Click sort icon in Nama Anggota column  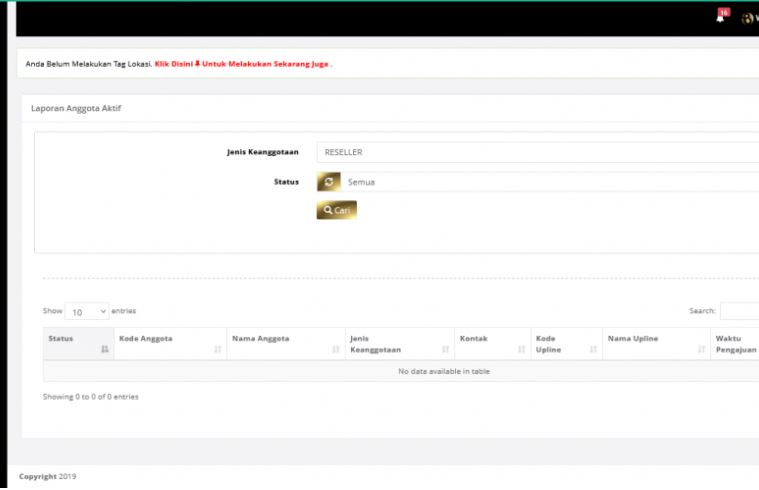tap(335, 349)
